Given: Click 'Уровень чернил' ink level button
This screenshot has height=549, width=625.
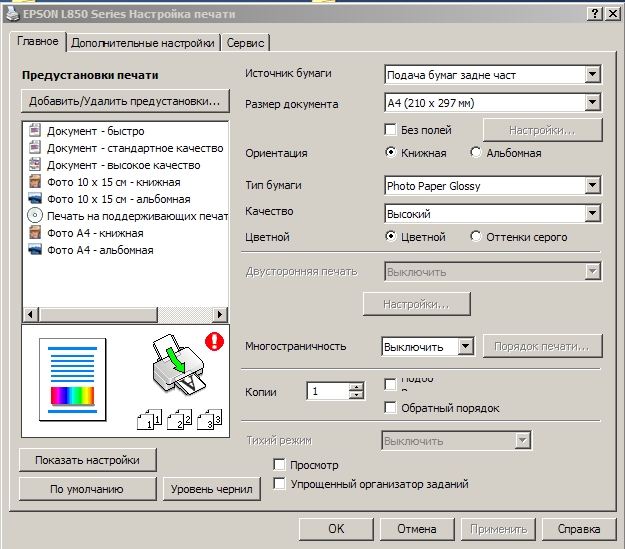Looking at the screenshot, I should tap(212, 489).
